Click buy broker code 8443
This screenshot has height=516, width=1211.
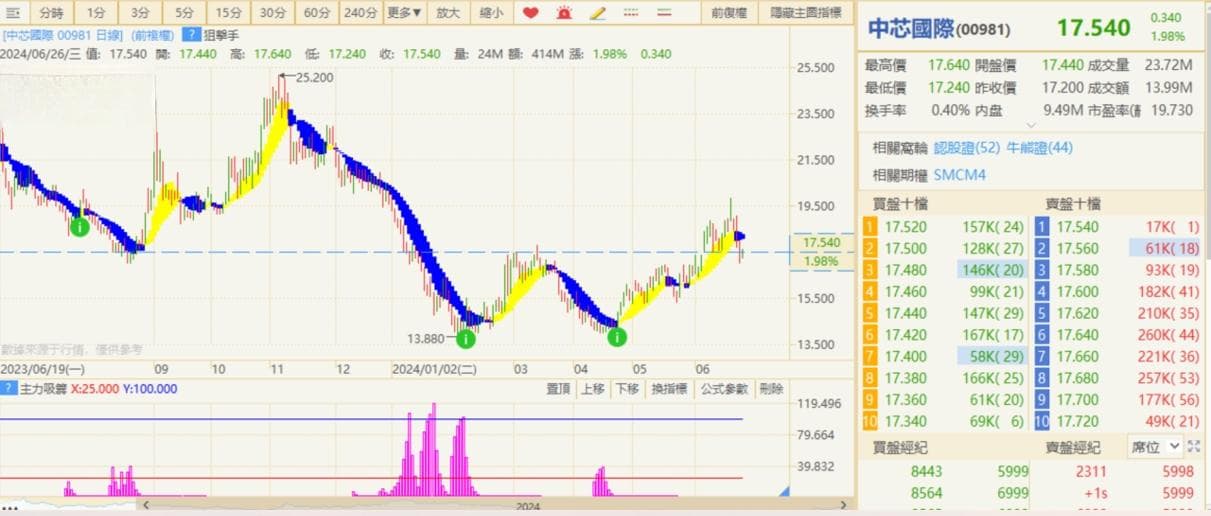pyautogui.click(x=926, y=472)
